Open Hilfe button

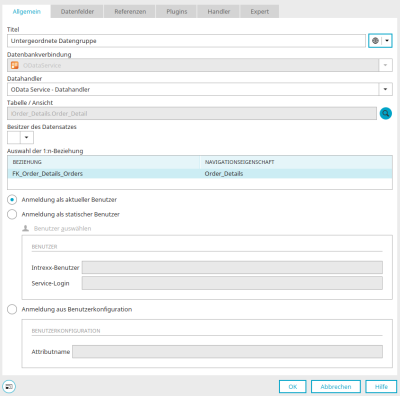click(x=381, y=387)
